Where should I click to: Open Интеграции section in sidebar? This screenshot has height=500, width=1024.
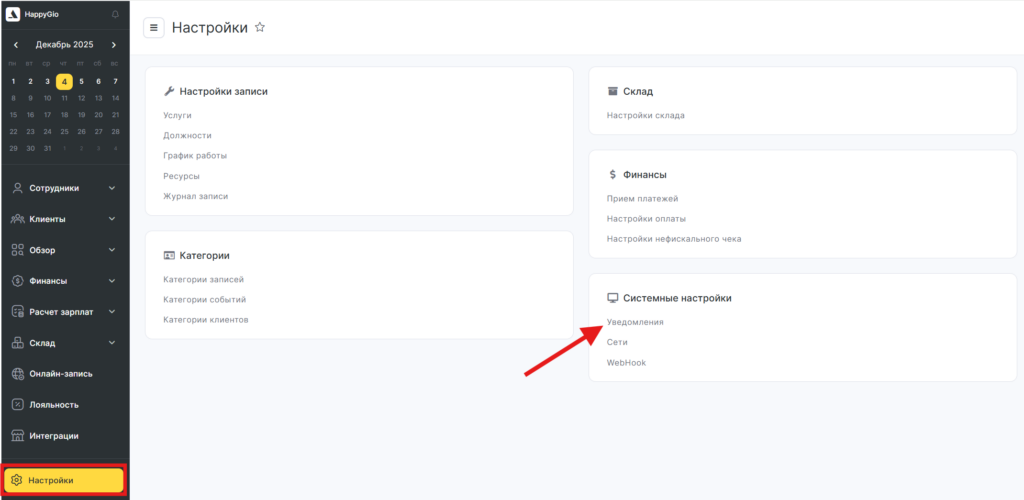pyautogui.click(x=54, y=435)
